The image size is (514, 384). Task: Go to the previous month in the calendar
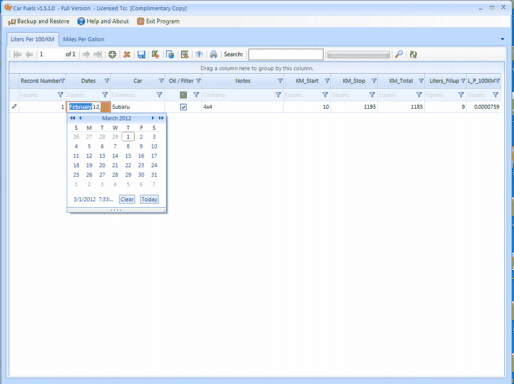point(80,118)
